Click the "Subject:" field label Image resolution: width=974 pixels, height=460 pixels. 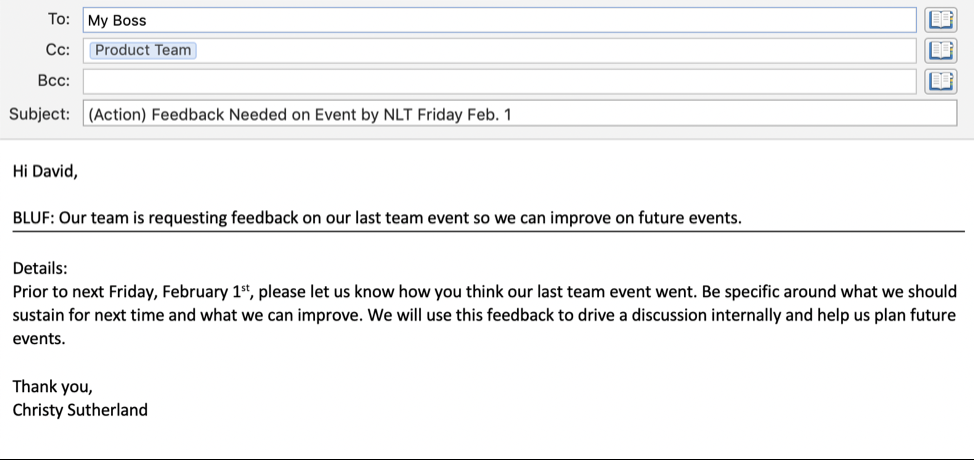point(40,114)
